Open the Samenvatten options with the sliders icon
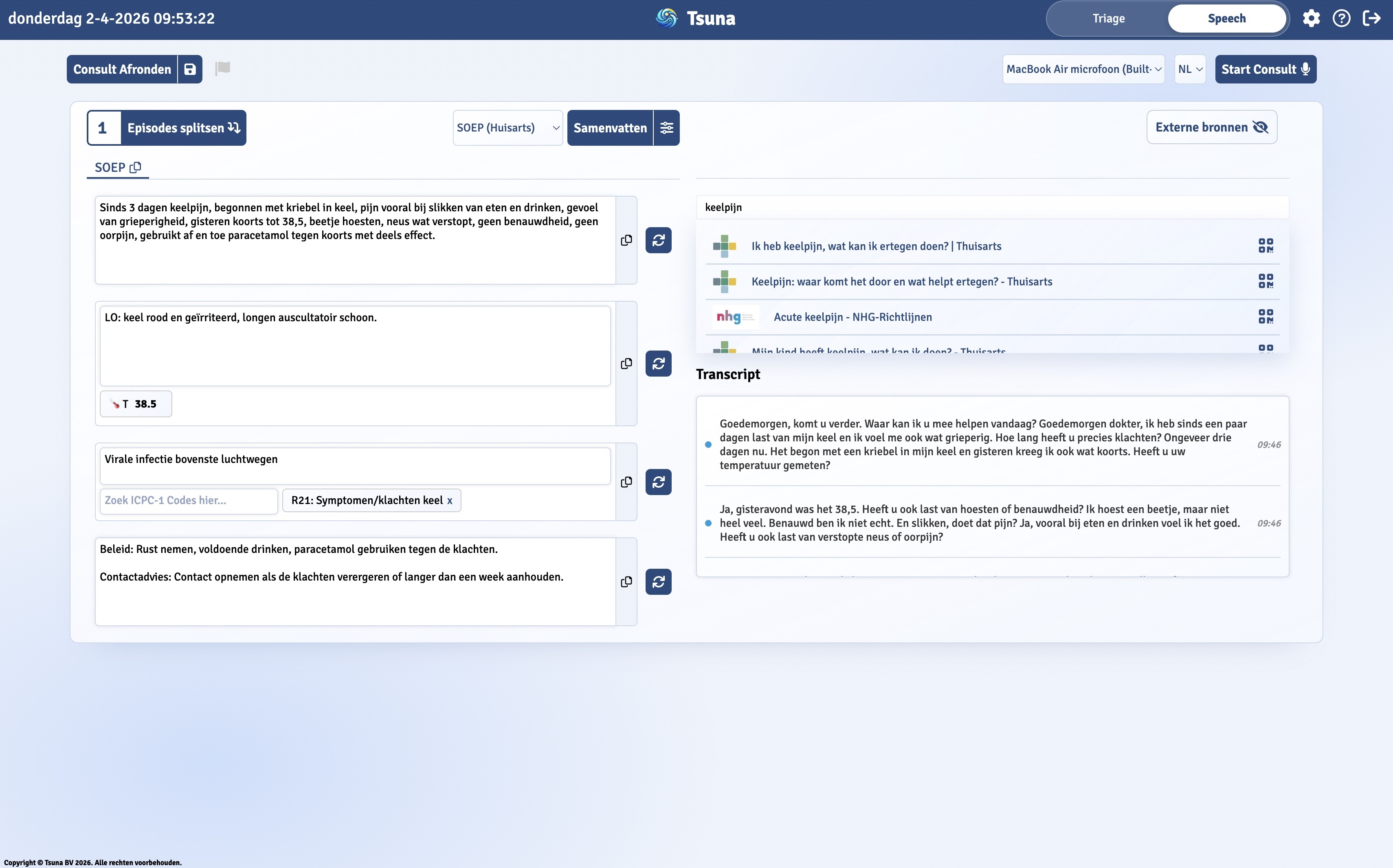 pyautogui.click(x=667, y=127)
